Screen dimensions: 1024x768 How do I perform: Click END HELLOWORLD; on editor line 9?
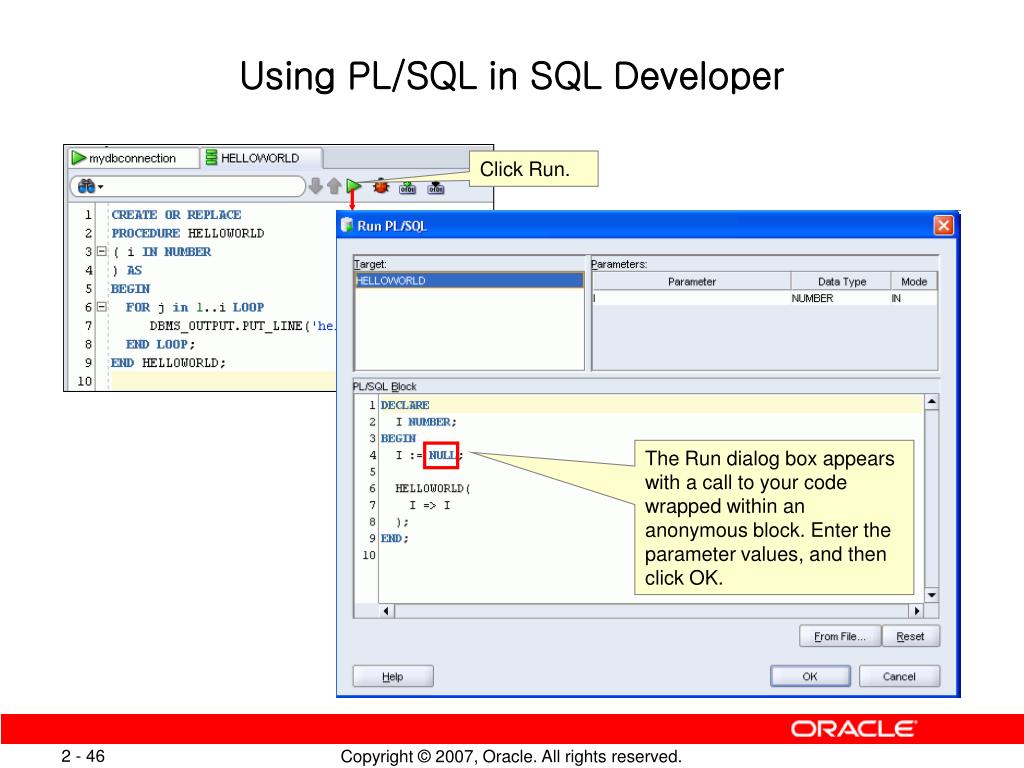[x=168, y=362]
